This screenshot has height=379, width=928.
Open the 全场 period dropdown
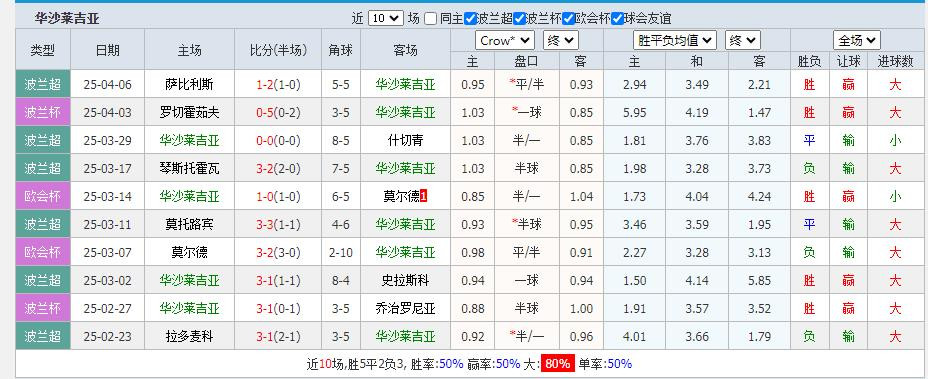(x=856, y=40)
